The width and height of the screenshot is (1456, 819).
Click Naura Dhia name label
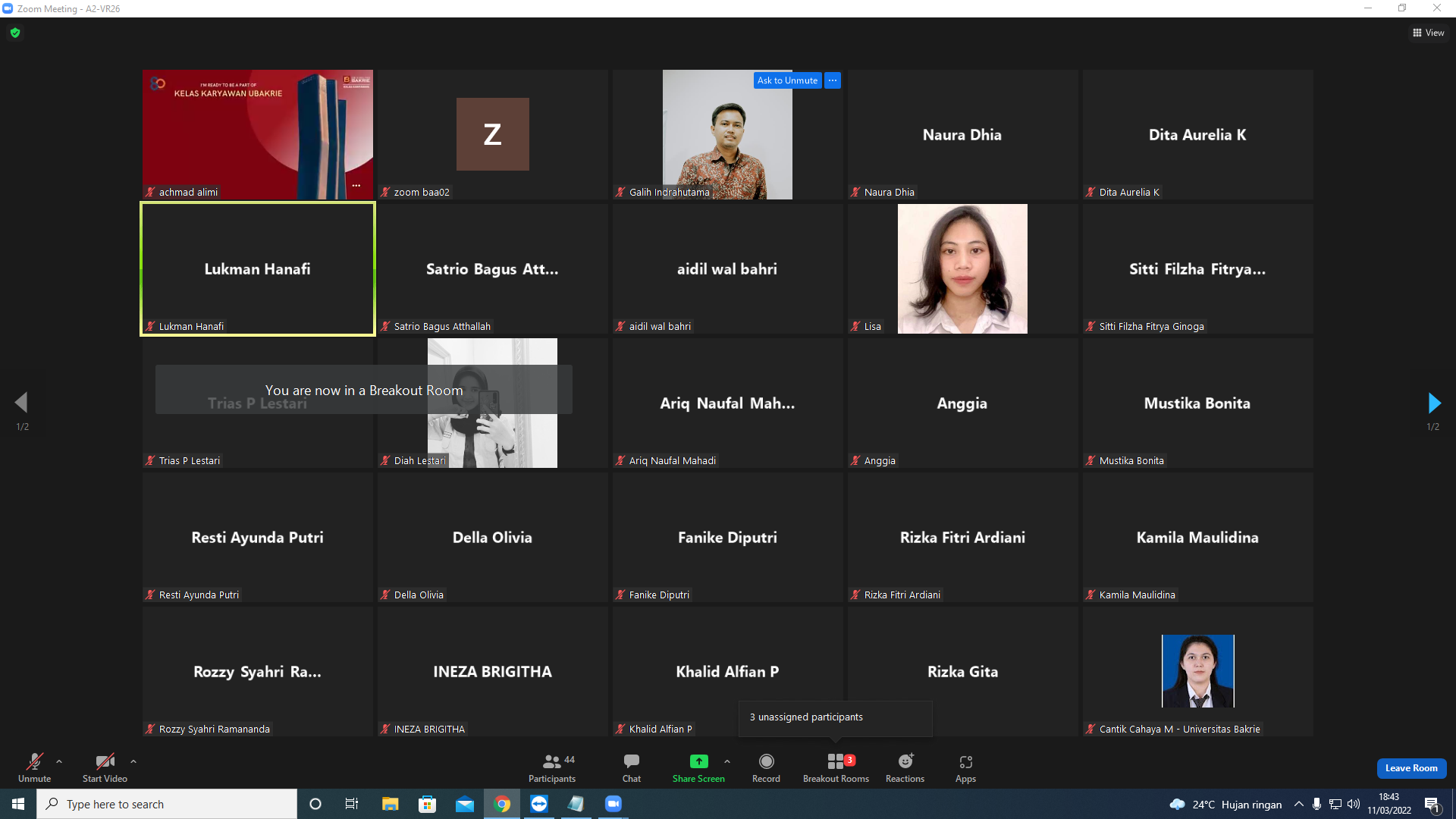tap(889, 193)
